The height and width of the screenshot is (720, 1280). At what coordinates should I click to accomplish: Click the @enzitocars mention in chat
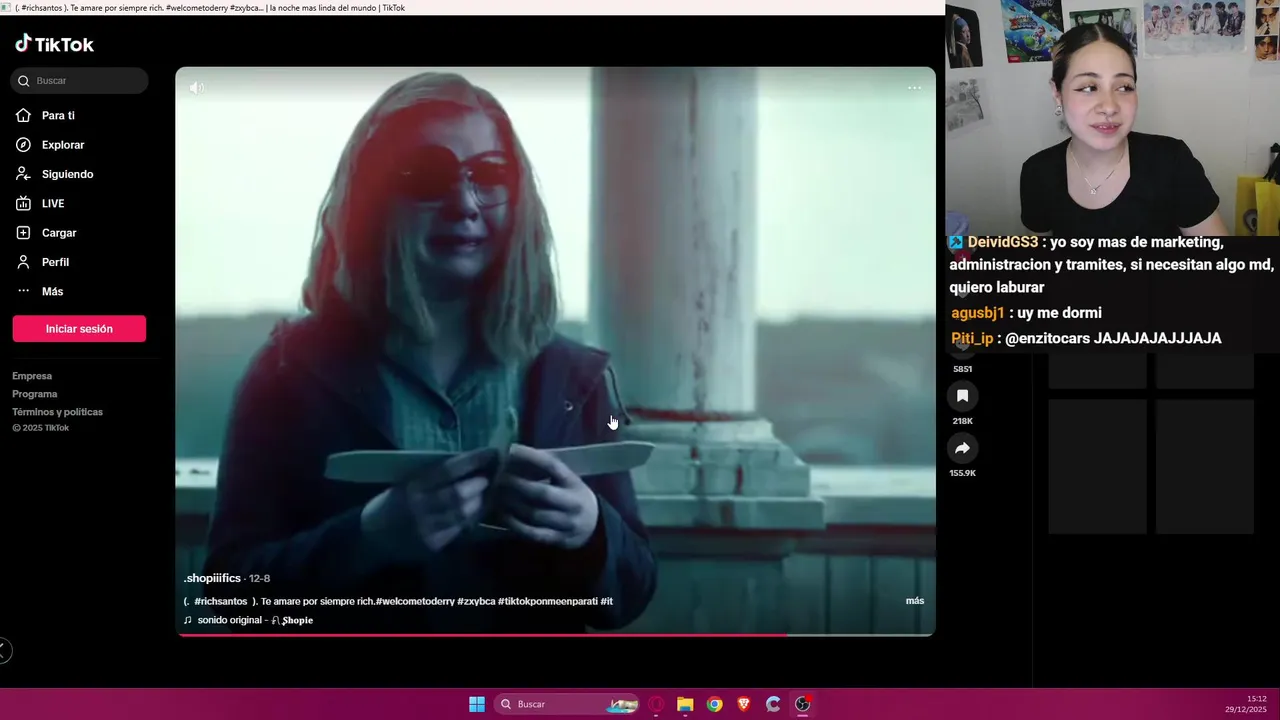(1047, 338)
